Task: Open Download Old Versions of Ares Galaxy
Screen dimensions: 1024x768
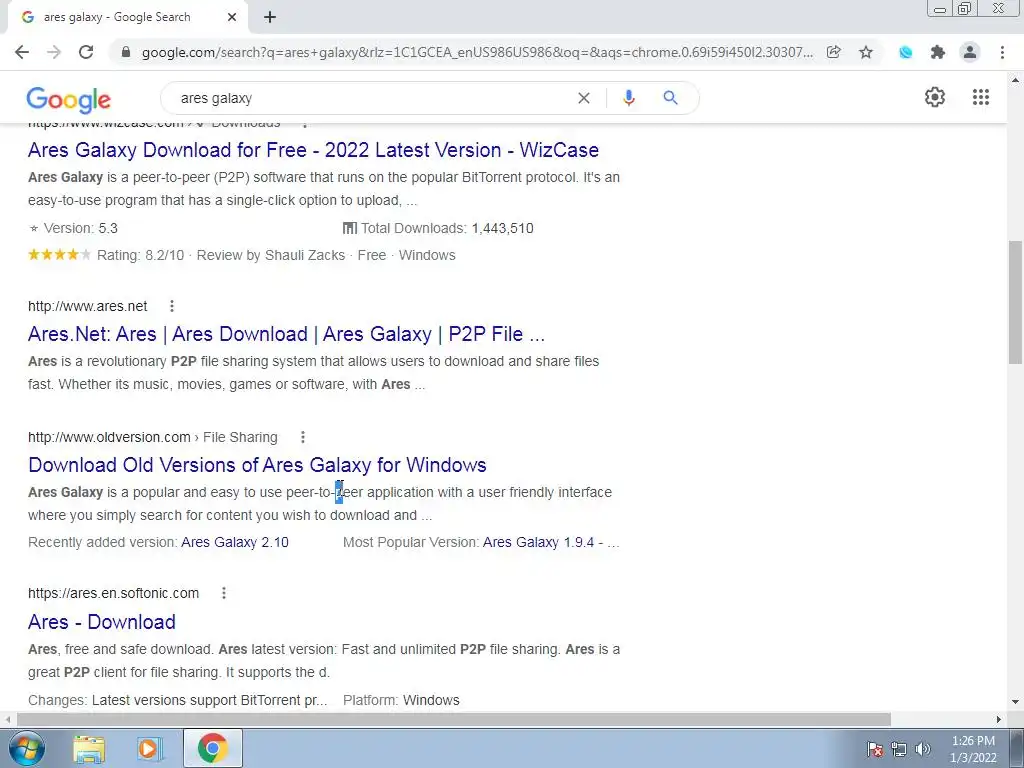Action: tap(257, 465)
